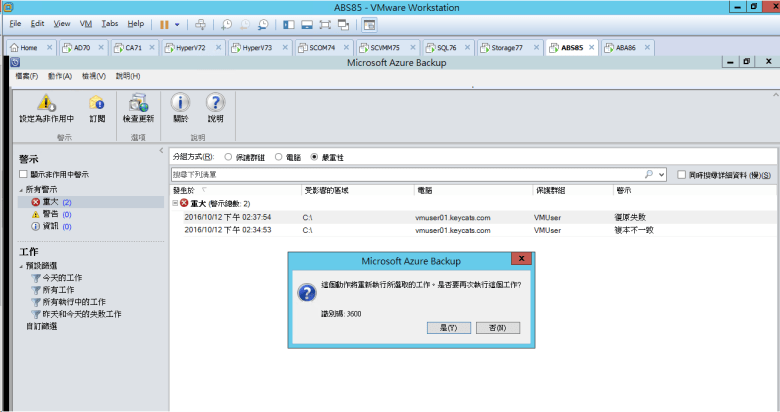
Task: Open the 關於 (About) info icon
Action: point(180,103)
